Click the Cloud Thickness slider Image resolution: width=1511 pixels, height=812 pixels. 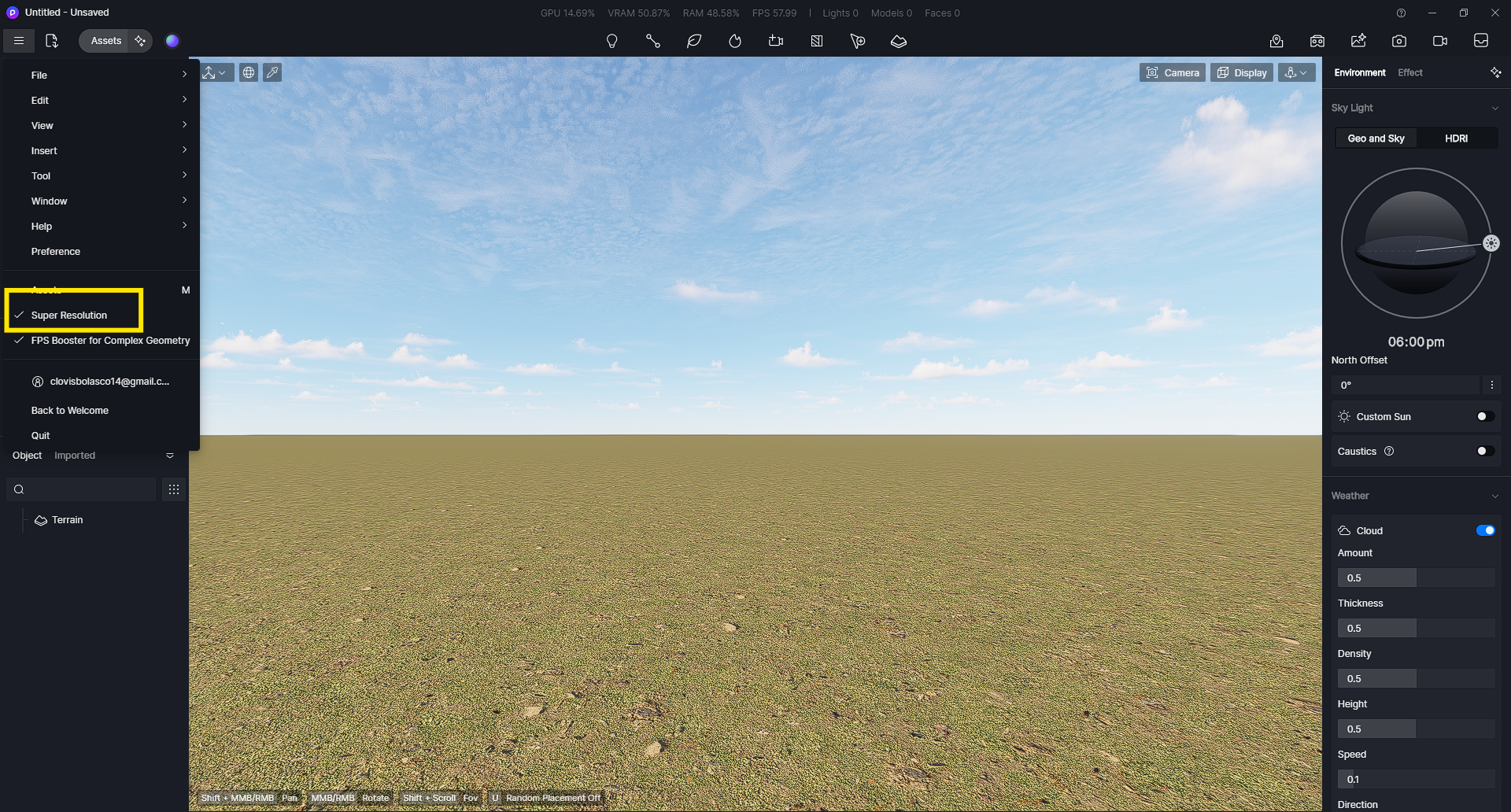point(1416,628)
